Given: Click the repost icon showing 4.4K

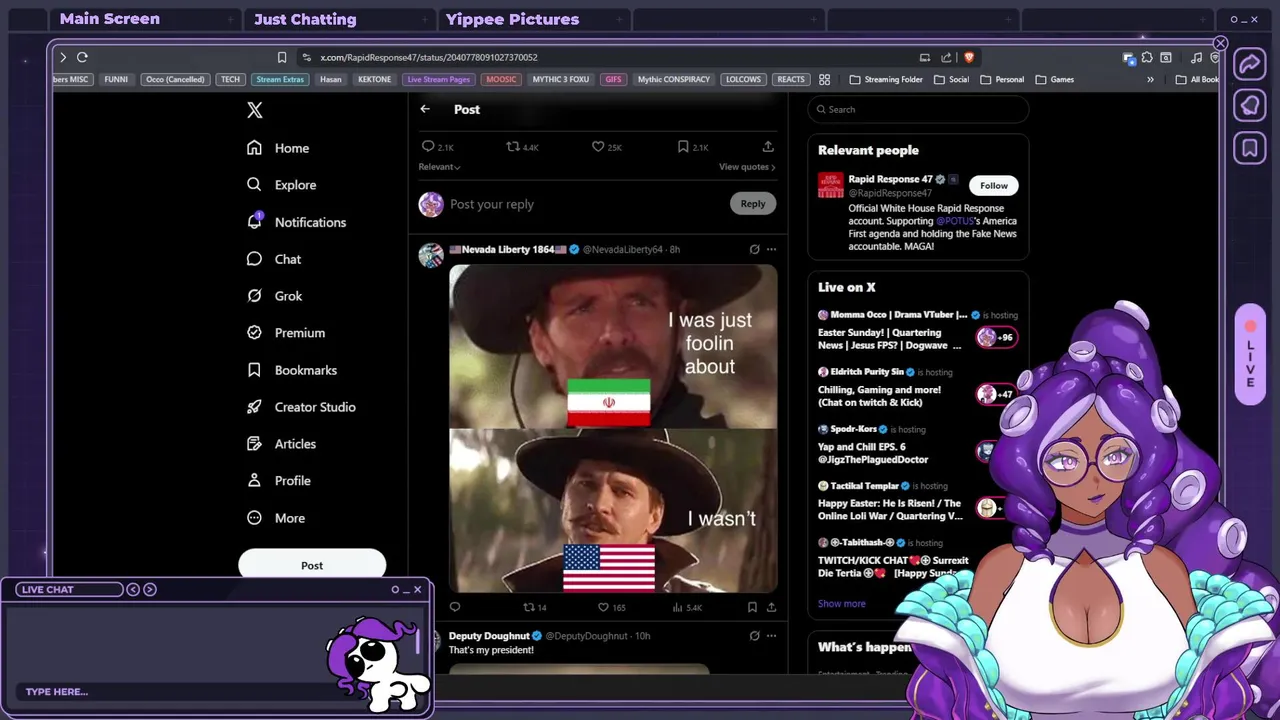Looking at the screenshot, I should pyautogui.click(x=513, y=147).
